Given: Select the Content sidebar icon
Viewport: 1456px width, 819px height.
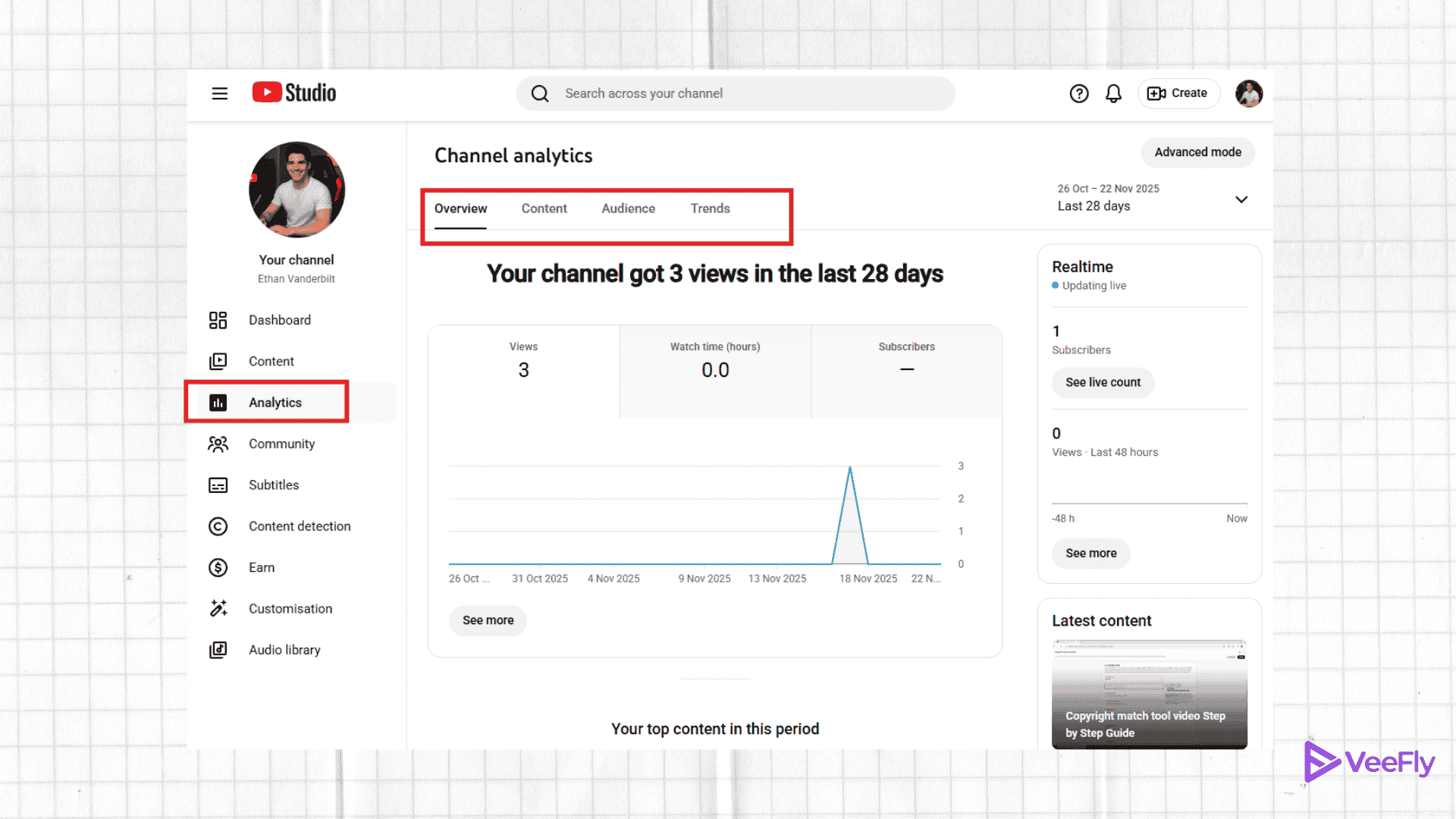Looking at the screenshot, I should click(218, 361).
